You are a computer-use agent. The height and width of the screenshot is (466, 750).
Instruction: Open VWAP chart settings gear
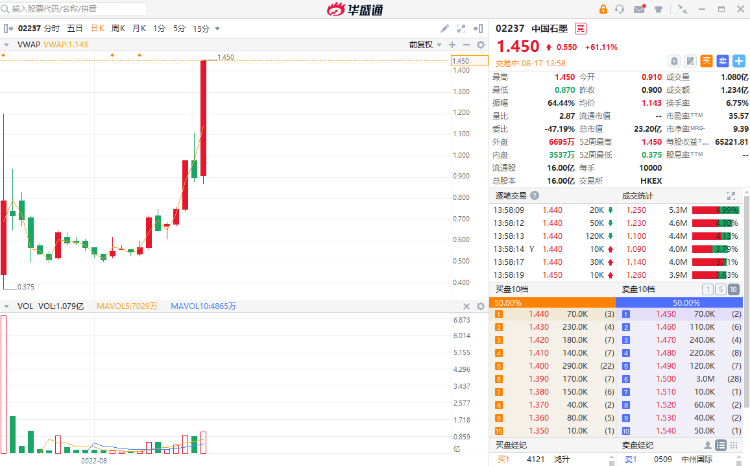(x=481, y=44)
